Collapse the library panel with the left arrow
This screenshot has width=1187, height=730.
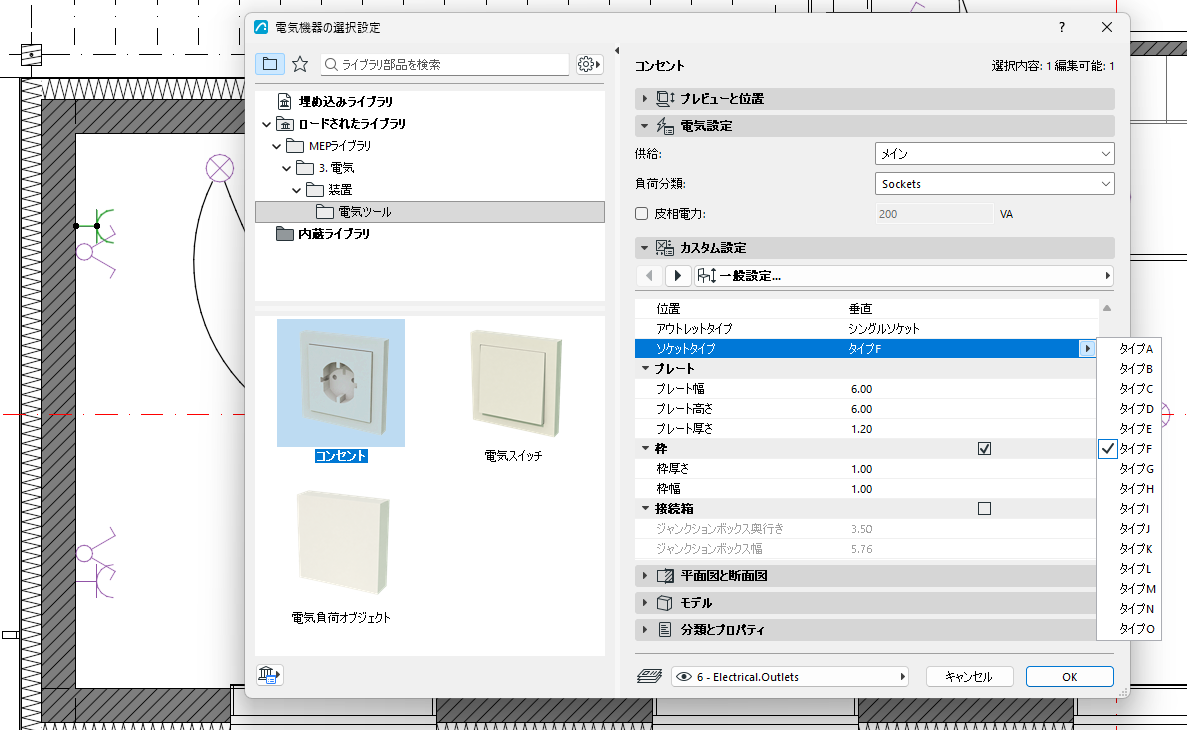tap(617, 51)
